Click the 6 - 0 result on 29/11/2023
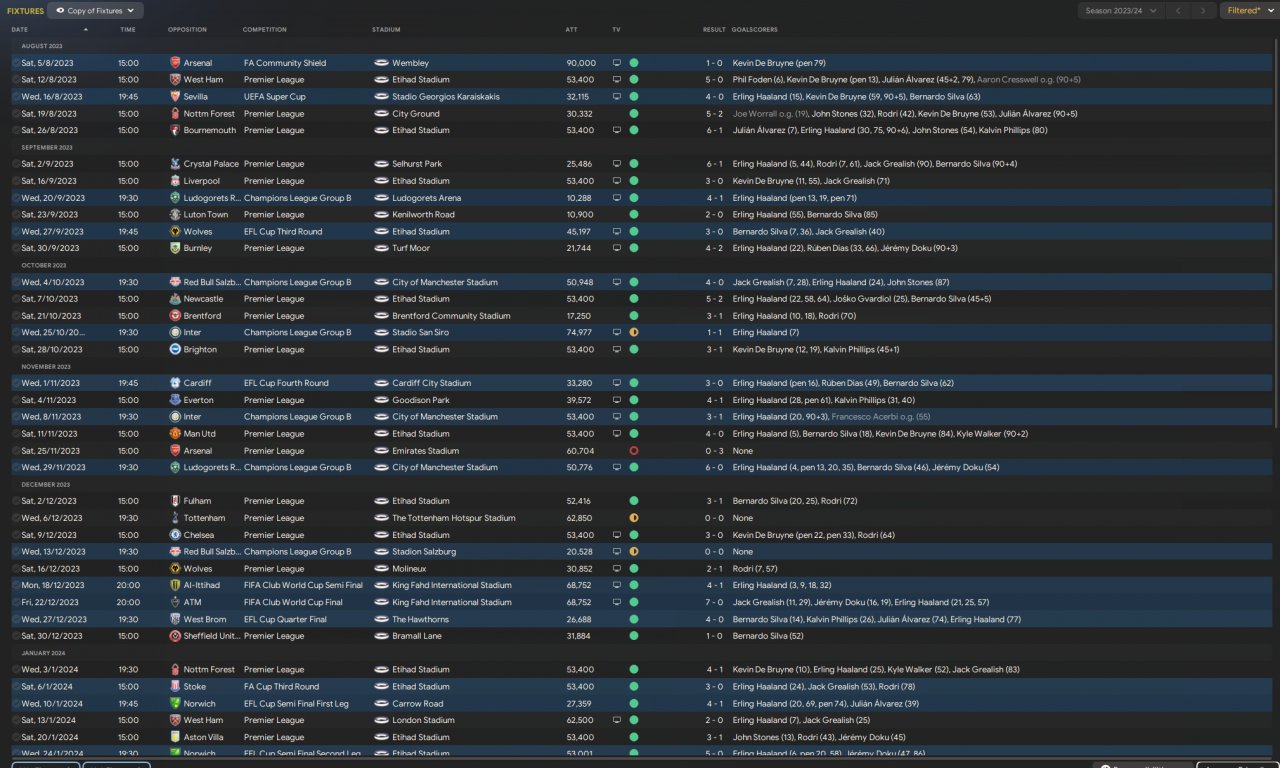This screenshot has height=768, width=1280. 714,467
